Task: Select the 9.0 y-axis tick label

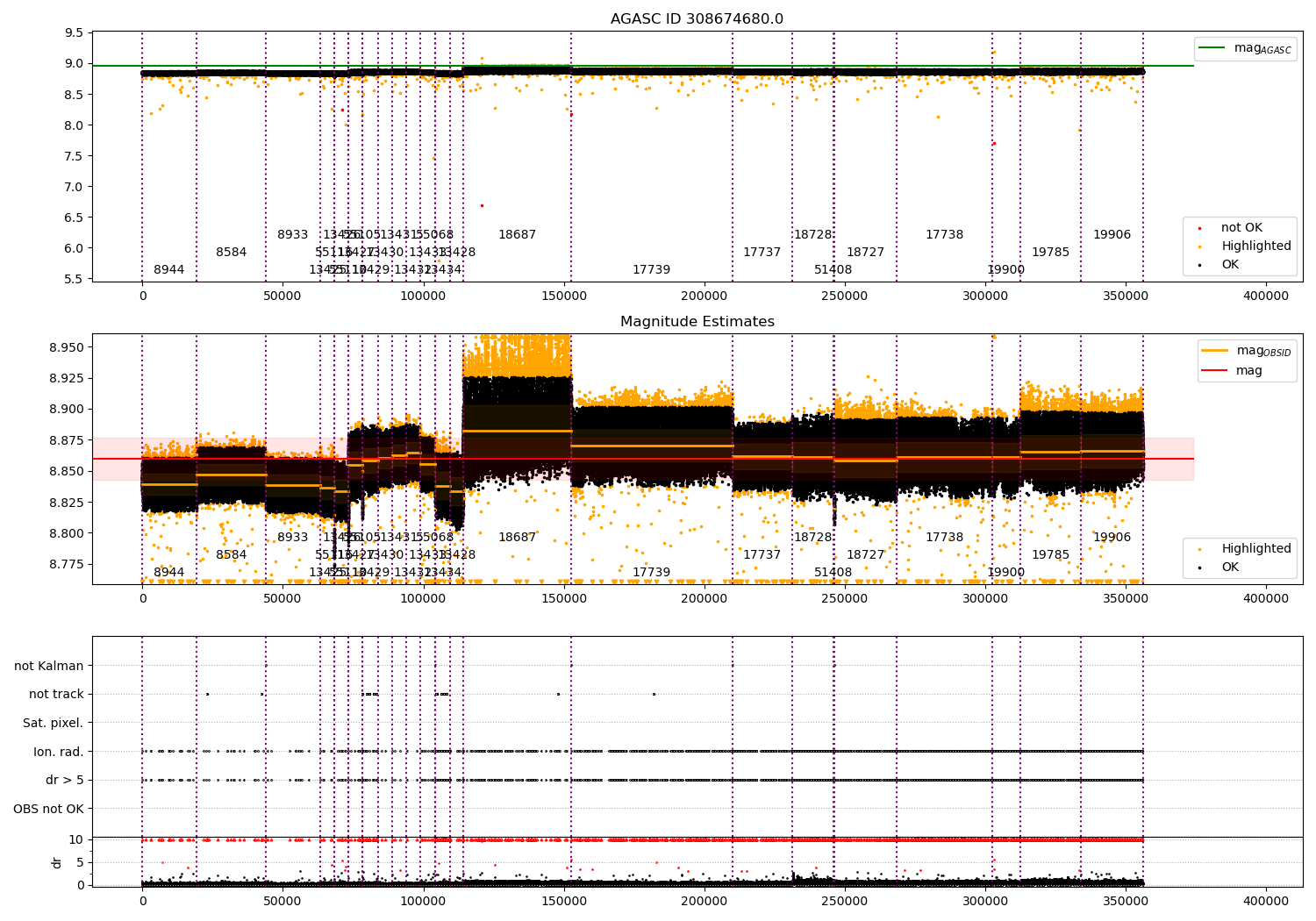Action: (75, 63)
